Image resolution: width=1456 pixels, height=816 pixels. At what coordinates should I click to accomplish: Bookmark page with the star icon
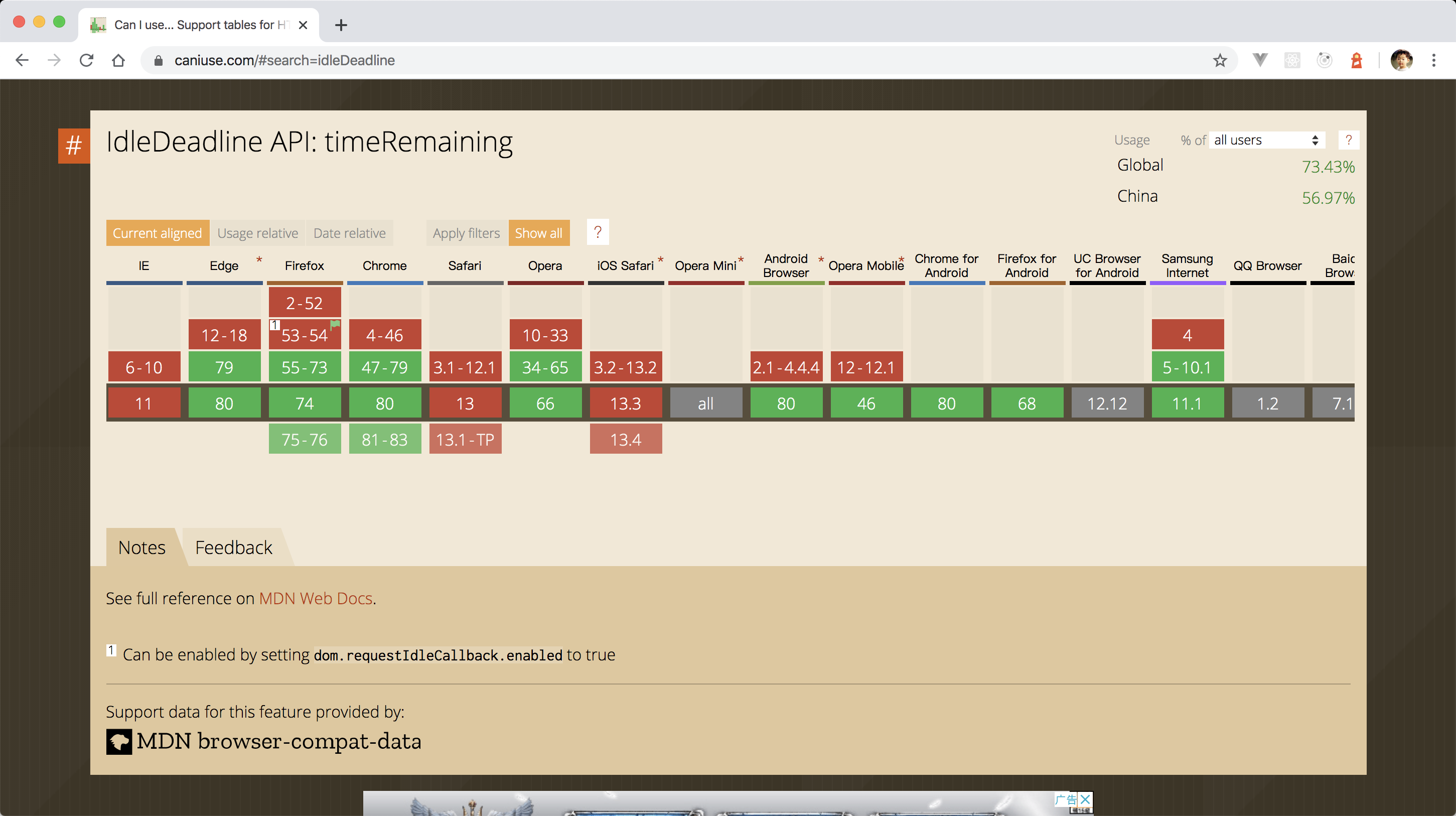pyautogui.click(x=1220, y=61)
